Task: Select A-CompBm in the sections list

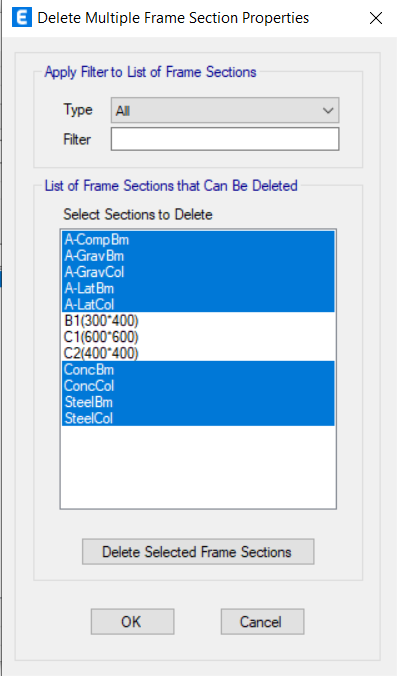Action: pos(198,239)
